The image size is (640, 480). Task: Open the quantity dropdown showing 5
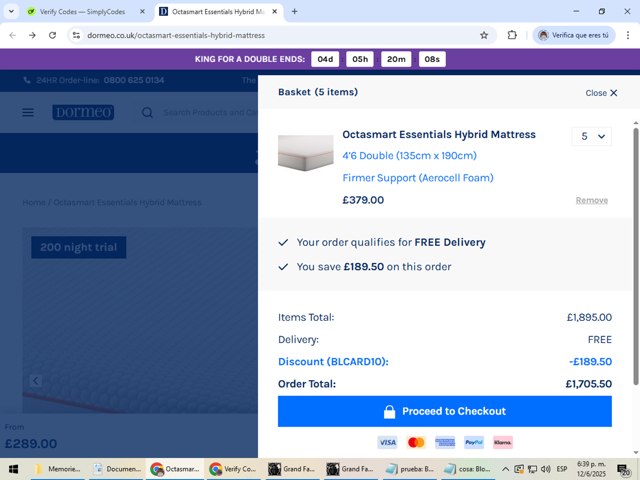pos(592,136)
